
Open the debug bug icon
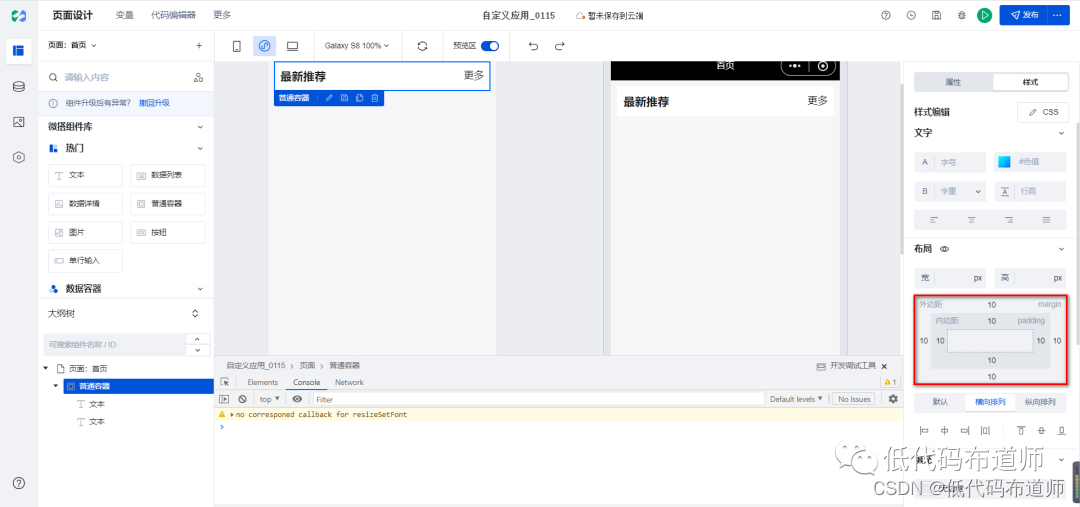(962, 15)
